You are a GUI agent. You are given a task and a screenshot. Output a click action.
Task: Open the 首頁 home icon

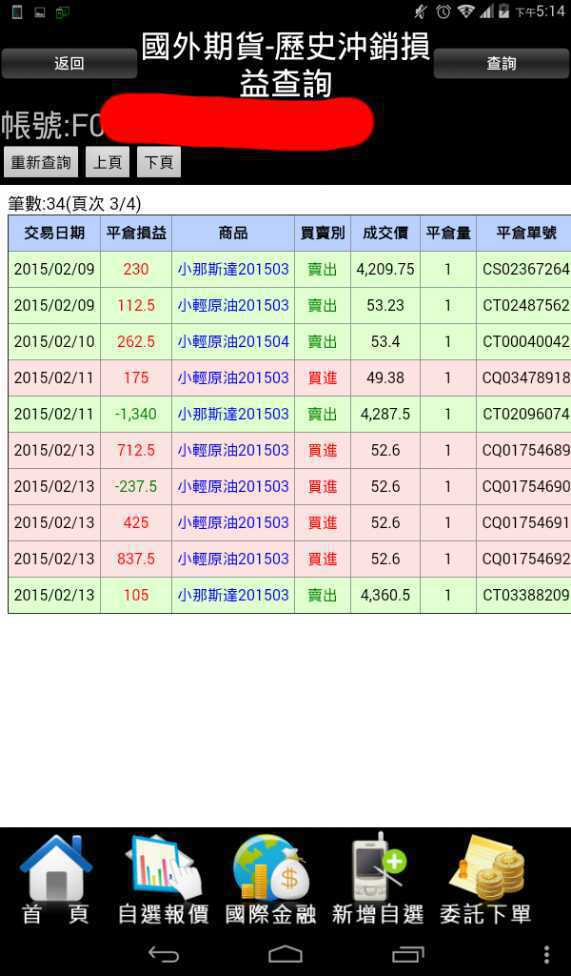tap(55, 868)
